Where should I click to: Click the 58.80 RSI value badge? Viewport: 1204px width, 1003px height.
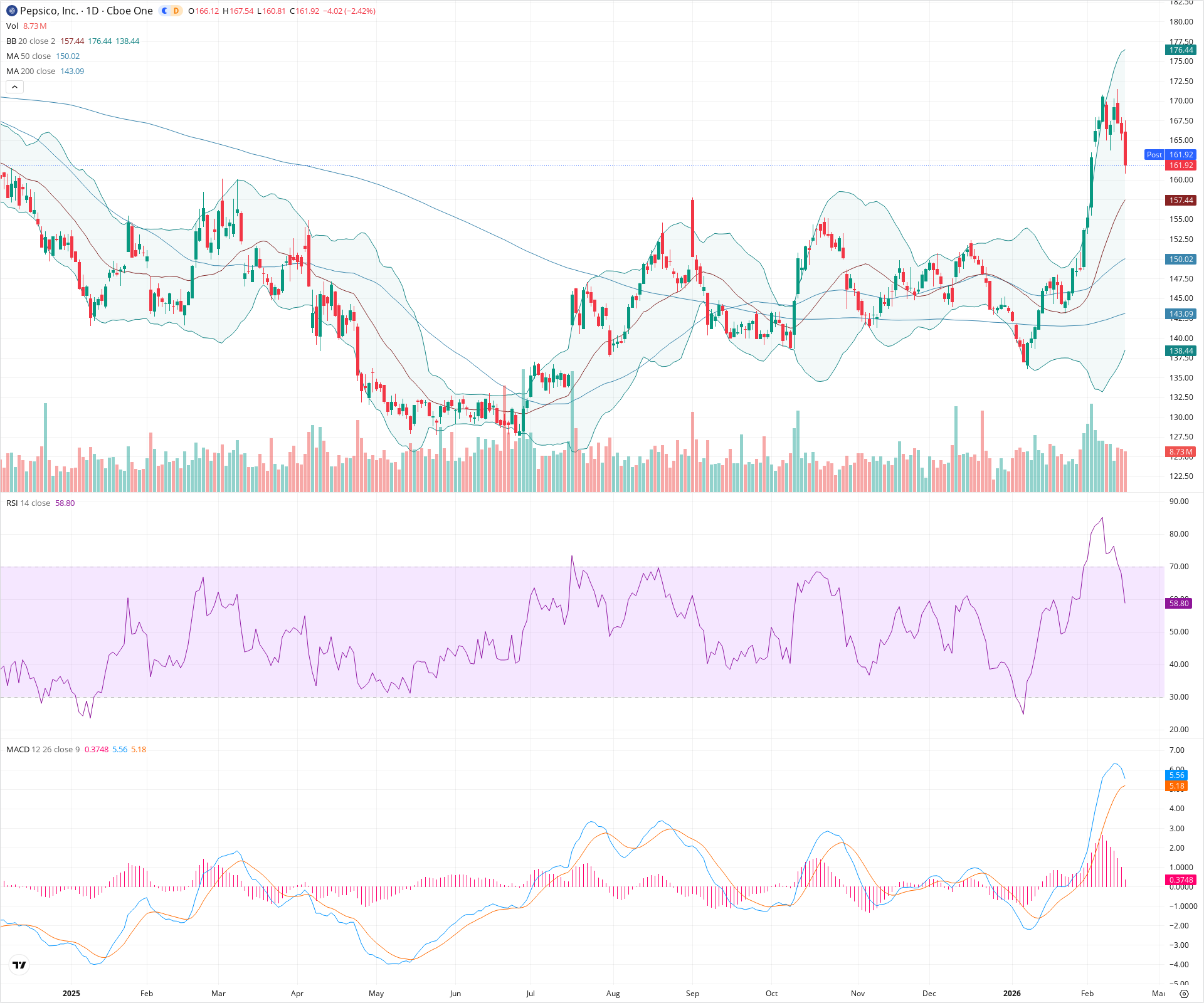click(x=1179, y=604)
